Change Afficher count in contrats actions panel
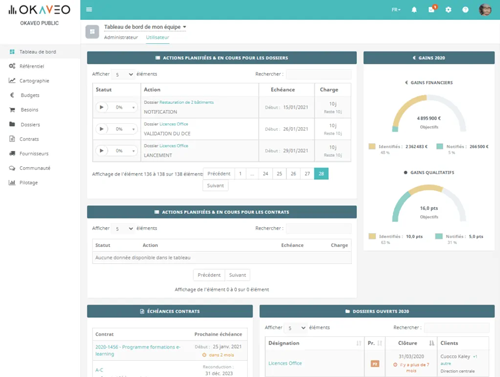Viewport: 500px width, 377px height. pyautogui.click(x=124, y=229)
